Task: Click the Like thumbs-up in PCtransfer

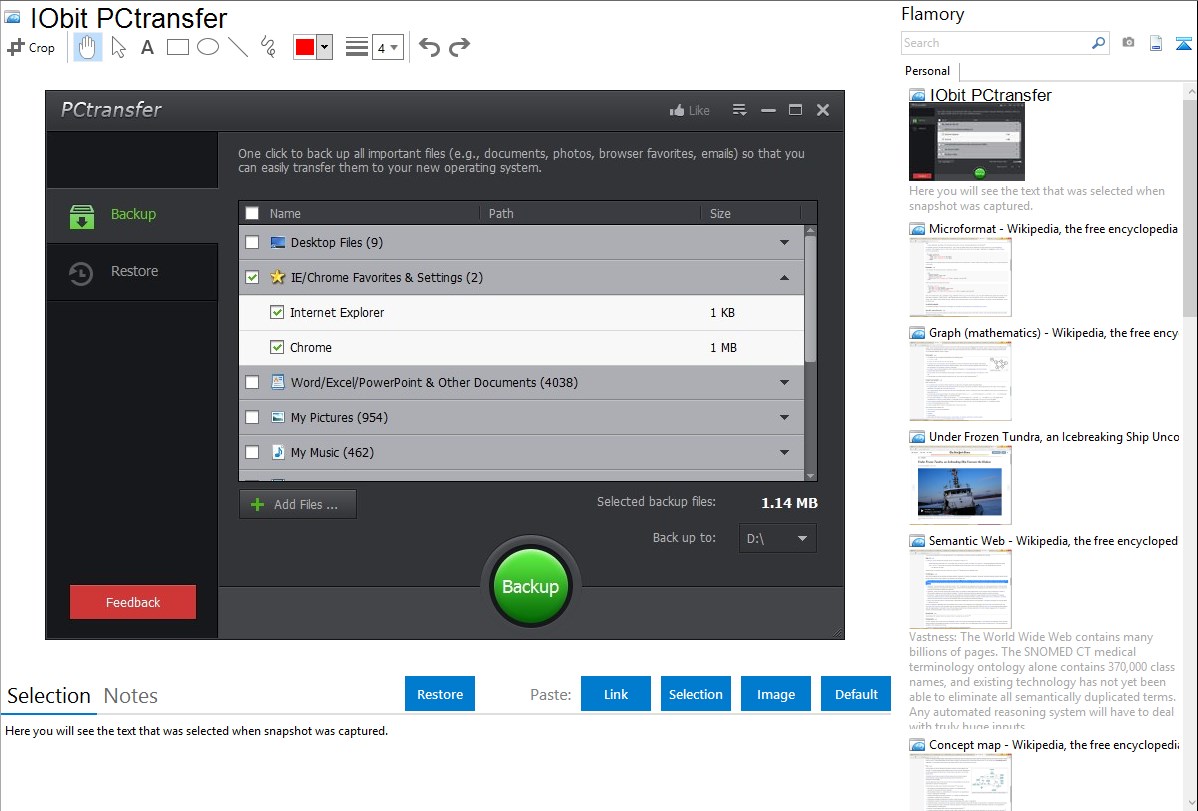Action: pos(689,110)
